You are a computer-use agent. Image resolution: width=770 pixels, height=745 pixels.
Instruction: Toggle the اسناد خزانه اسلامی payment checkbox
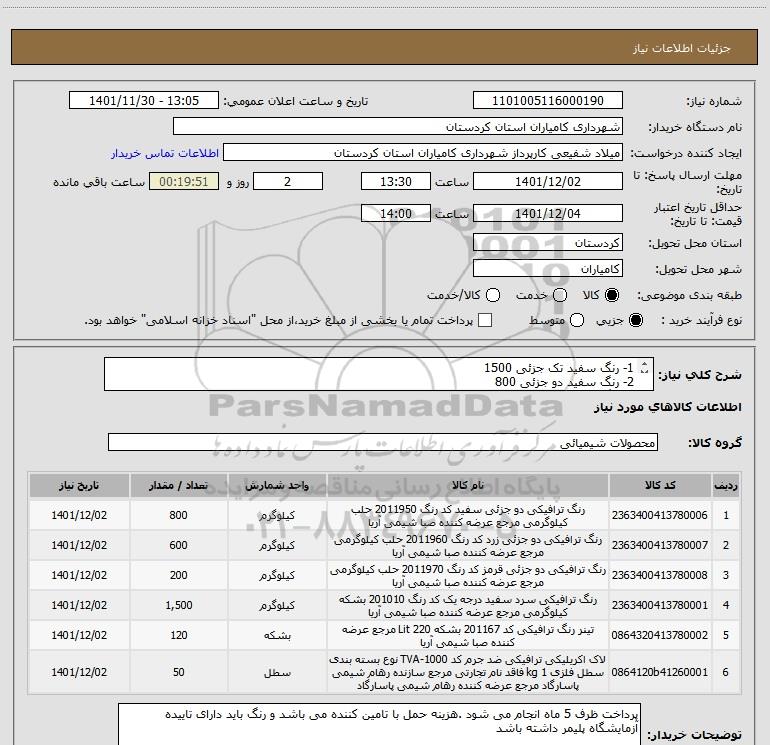[x=485, y=320]
